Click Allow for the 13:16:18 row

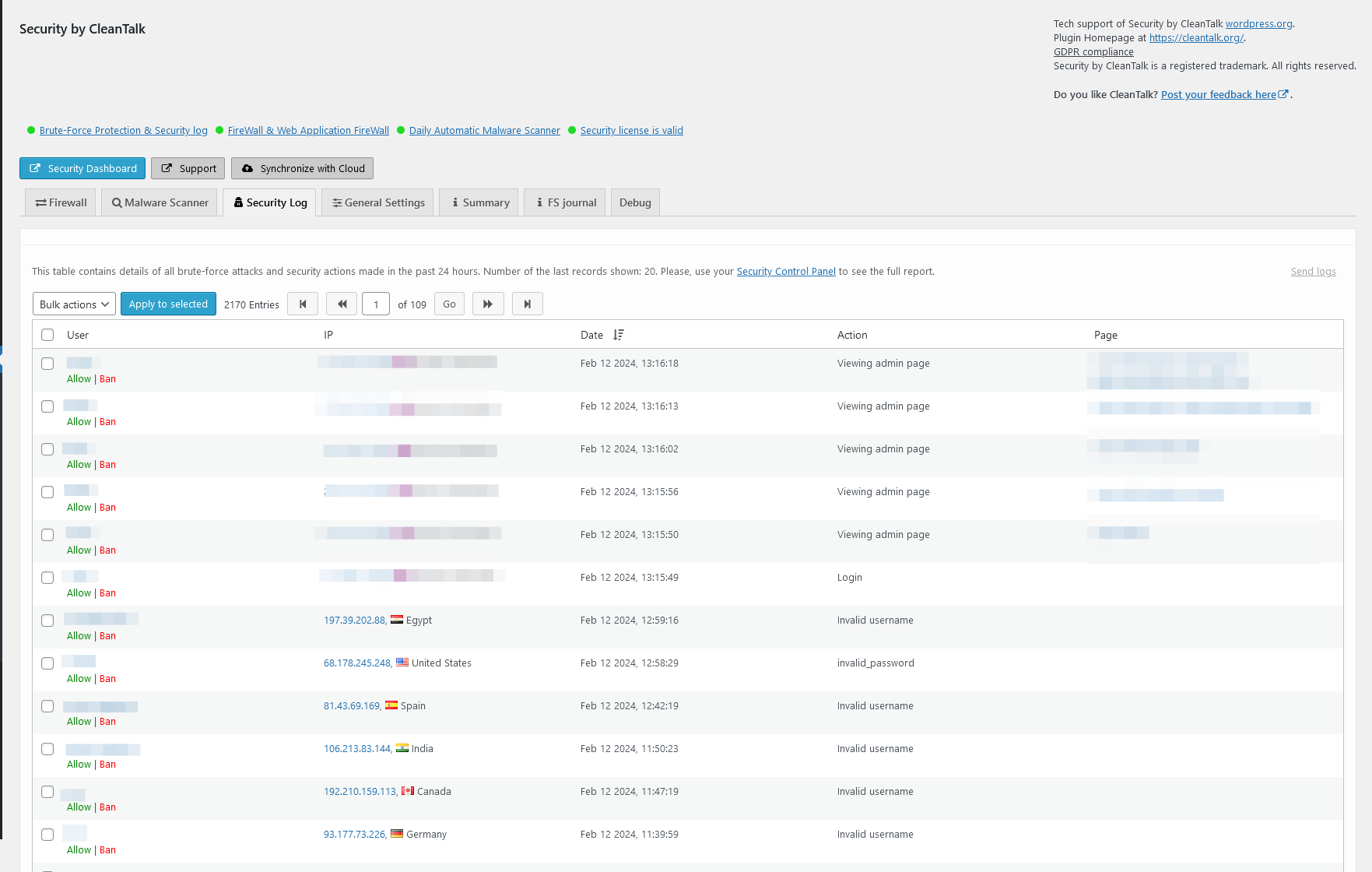pyautogui.click(x=79, y=378)
